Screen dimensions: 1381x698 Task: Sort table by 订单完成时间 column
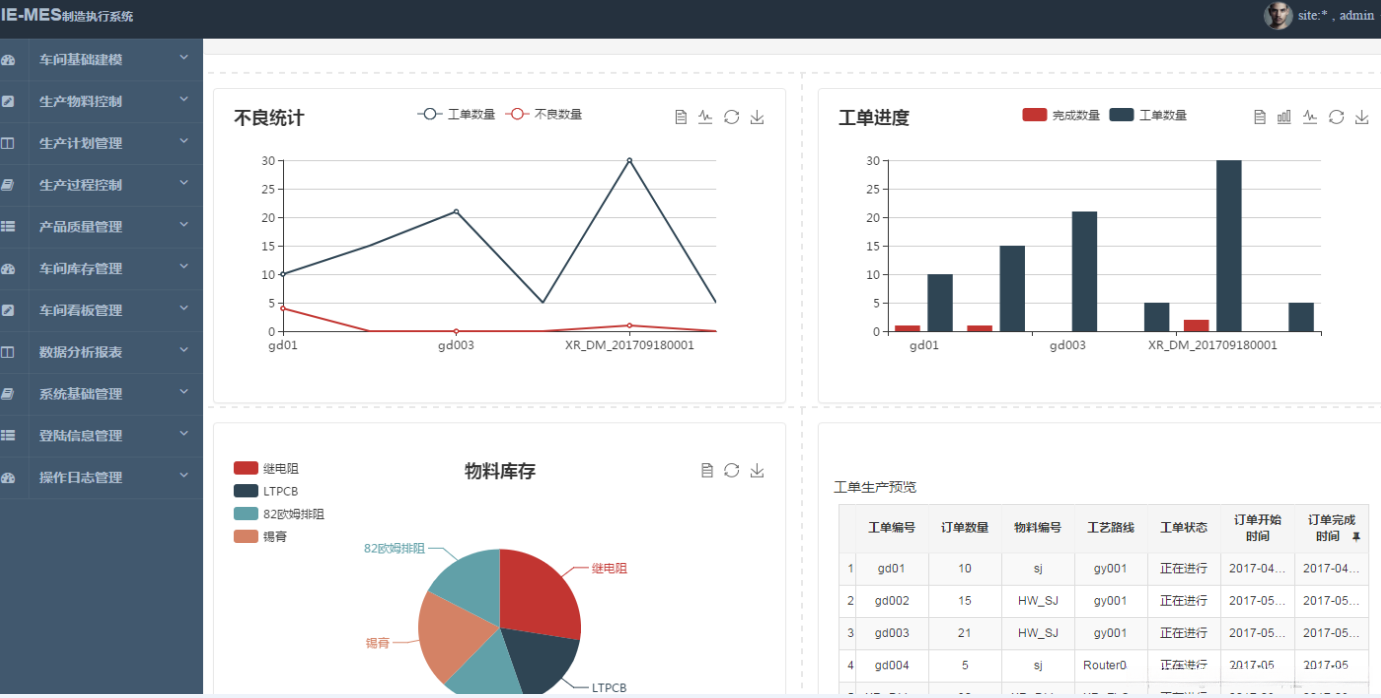click(x=1331, y=528)
